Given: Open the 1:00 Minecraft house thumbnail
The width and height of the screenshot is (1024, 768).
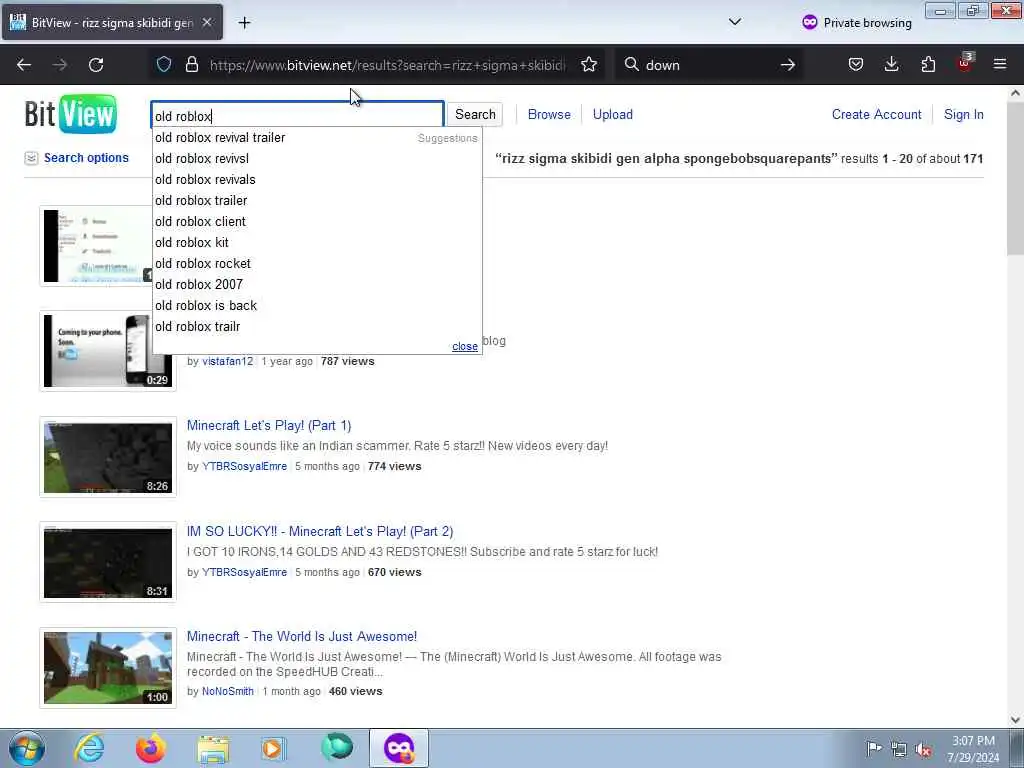Looking at the screenshot, I should point(108,668).
